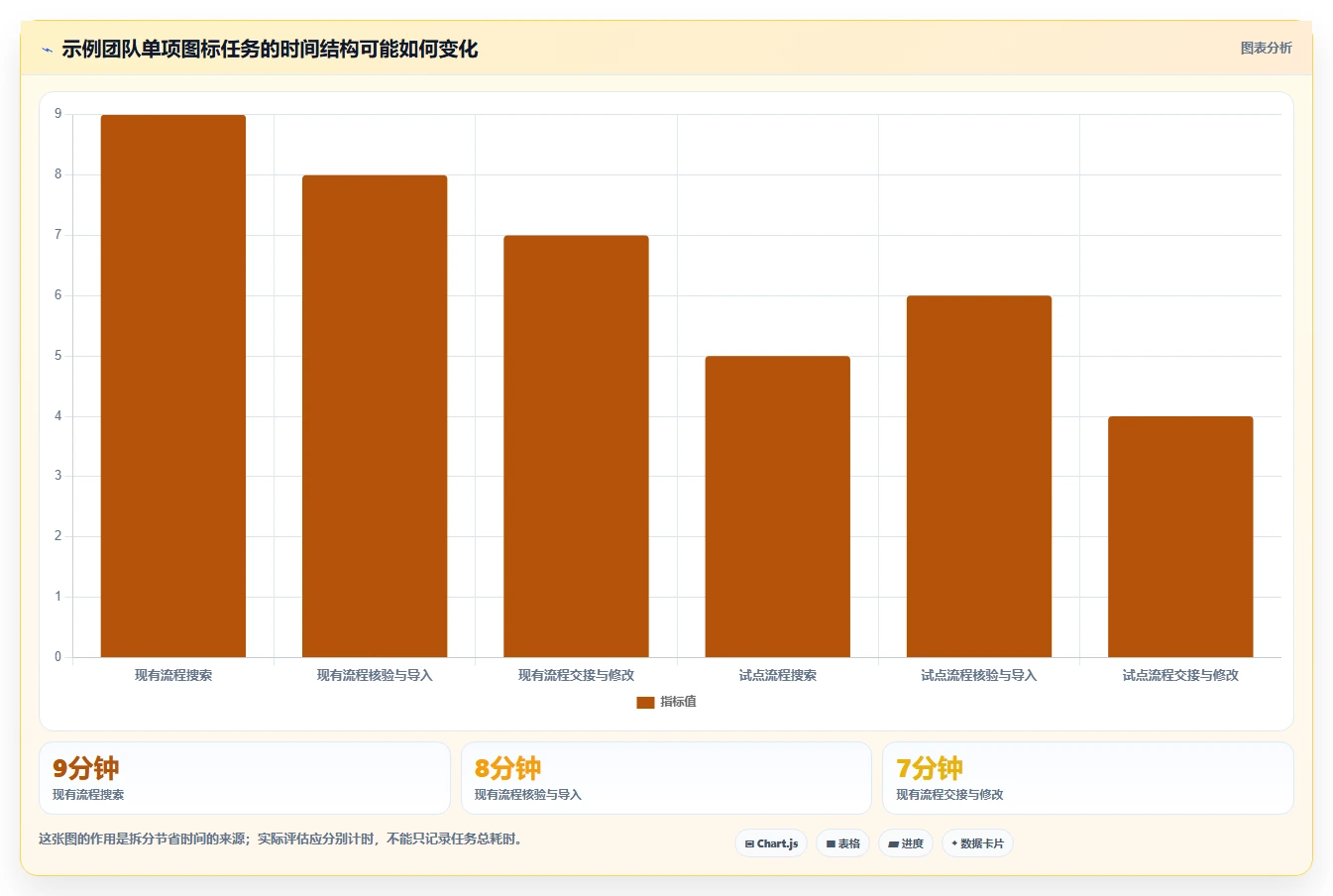Click the 图表分析 label in header
1333x896 pixels.
1266,48
